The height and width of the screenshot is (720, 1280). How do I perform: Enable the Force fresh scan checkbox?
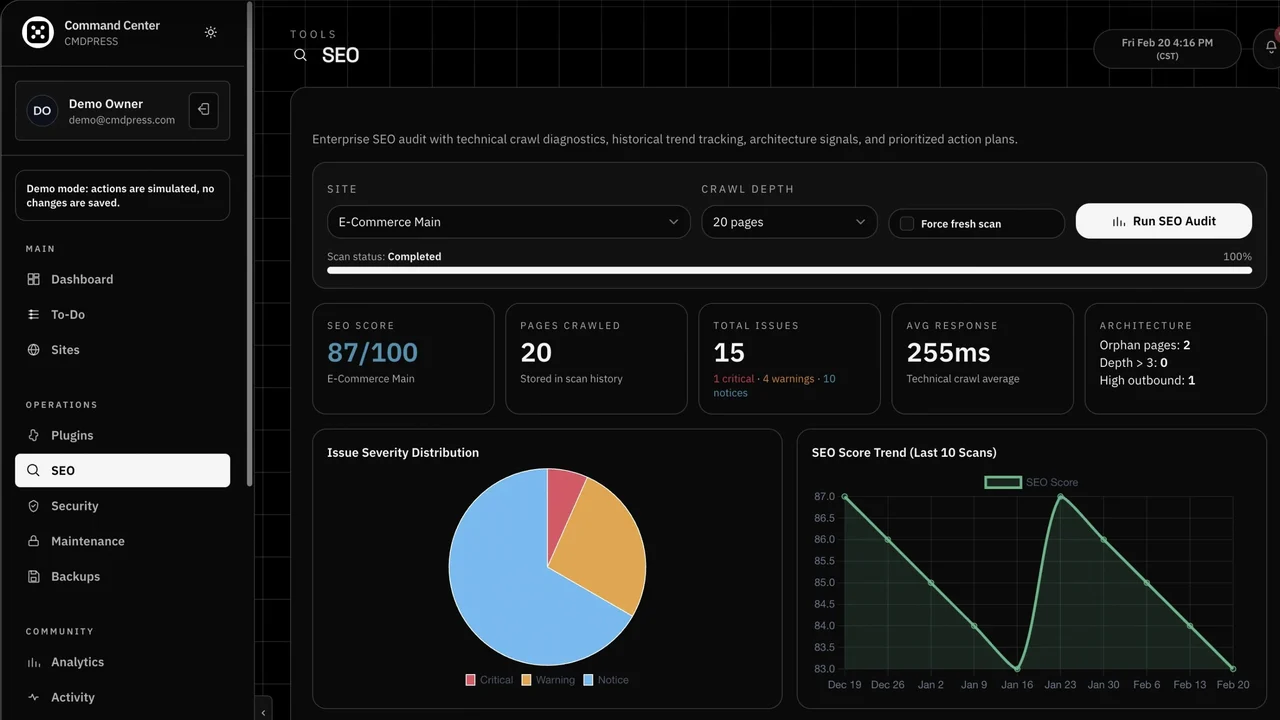tap(907, 224)
